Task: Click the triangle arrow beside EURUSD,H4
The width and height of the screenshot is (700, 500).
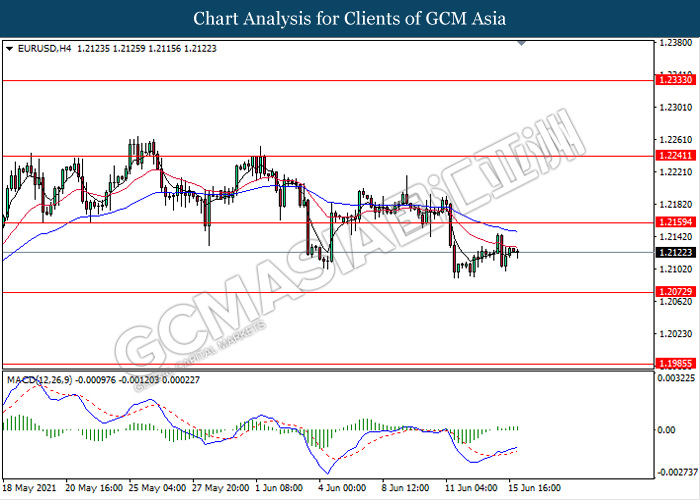Action: [x=10, y=47]
